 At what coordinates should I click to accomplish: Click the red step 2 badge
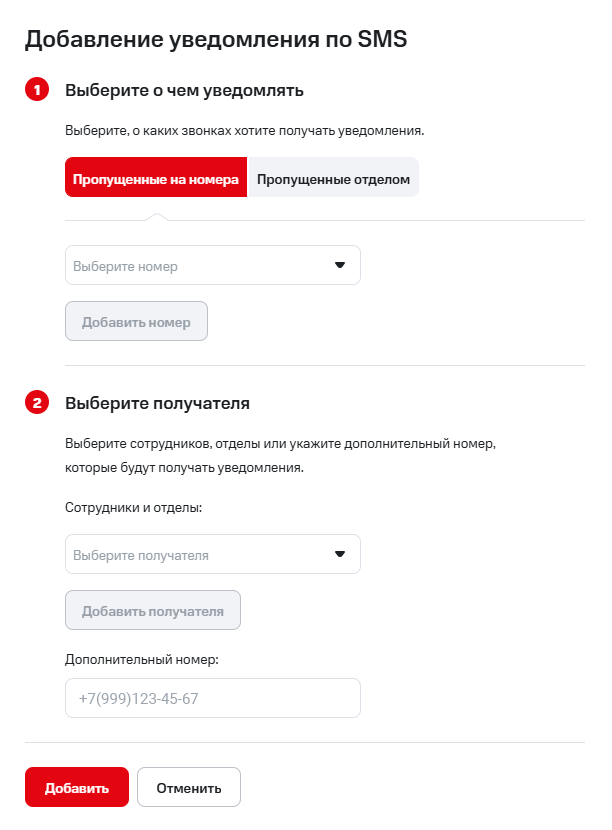click(x=37, y=404)
